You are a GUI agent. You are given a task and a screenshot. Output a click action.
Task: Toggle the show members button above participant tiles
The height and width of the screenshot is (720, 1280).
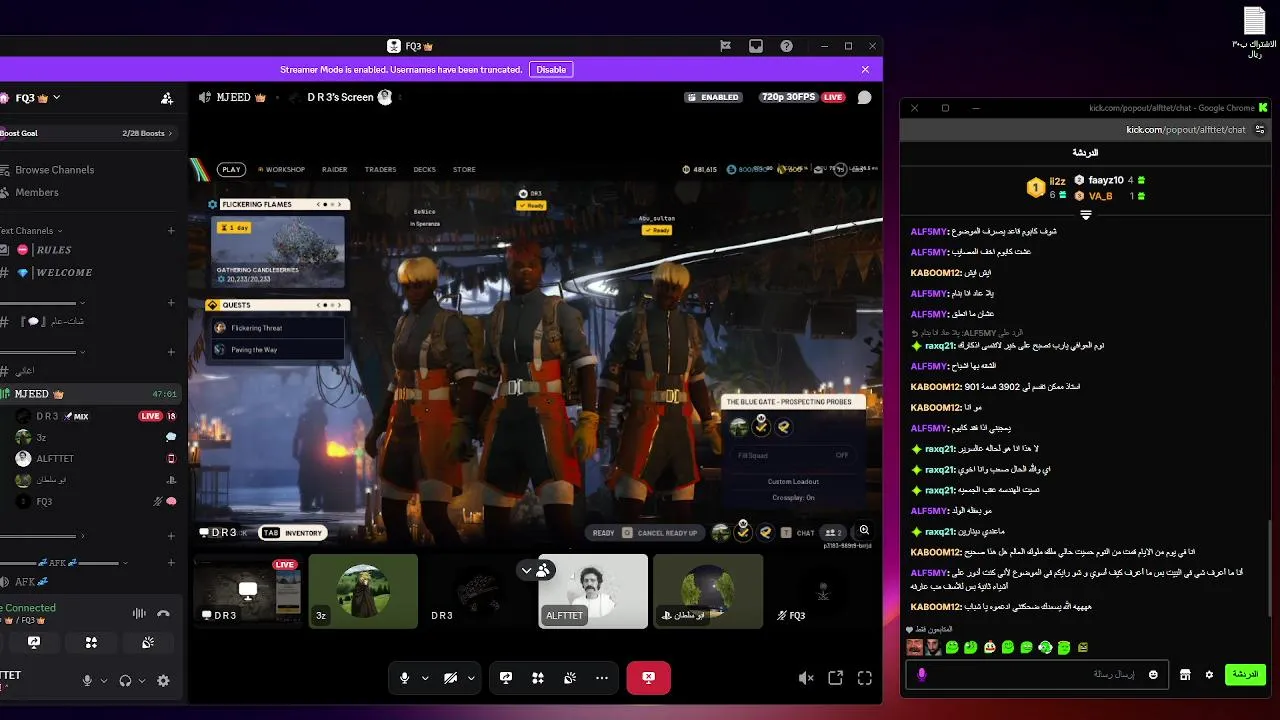(534, 570)
